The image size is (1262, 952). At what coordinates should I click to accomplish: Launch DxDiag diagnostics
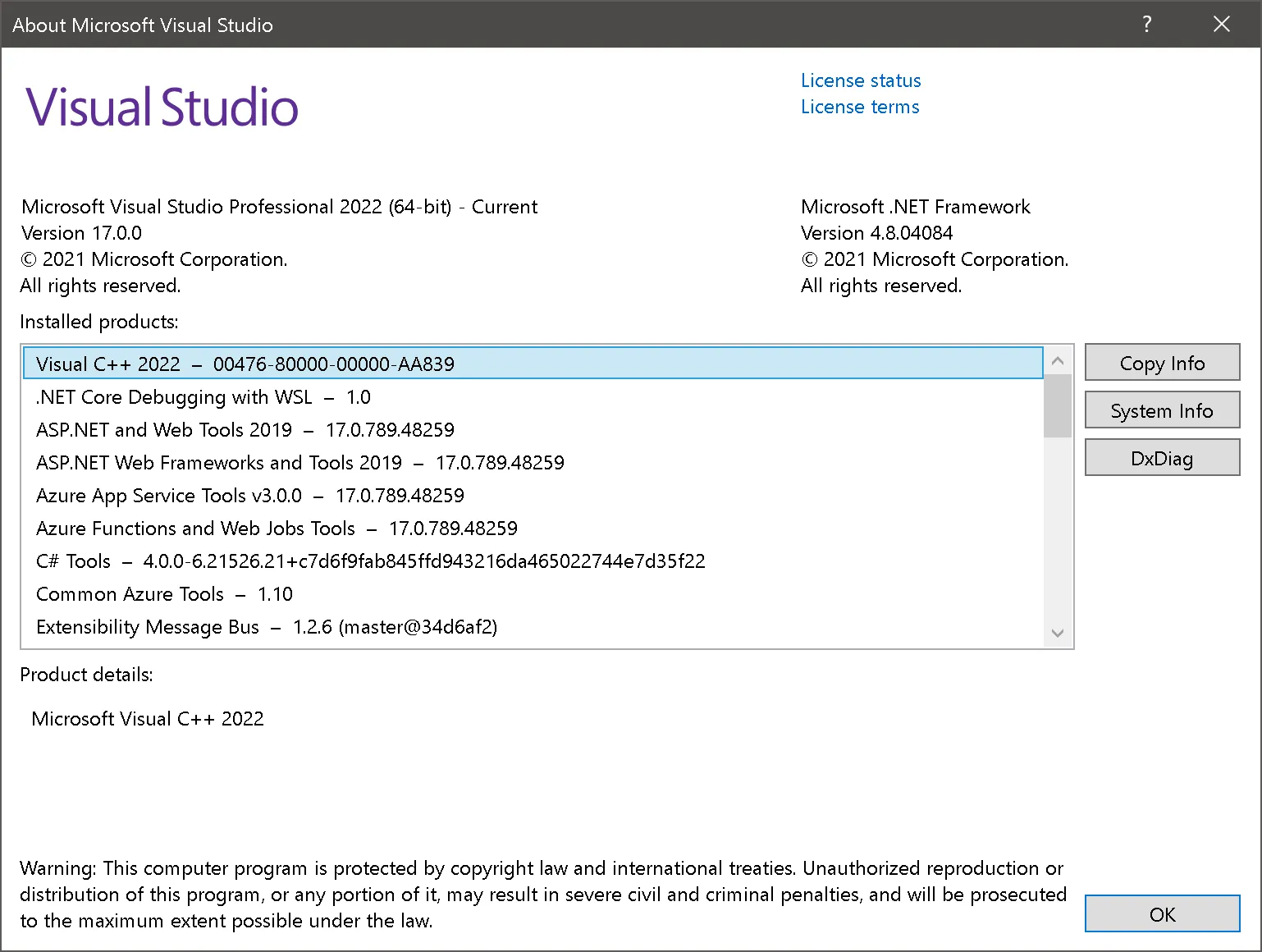click(x=1162, y=458)
